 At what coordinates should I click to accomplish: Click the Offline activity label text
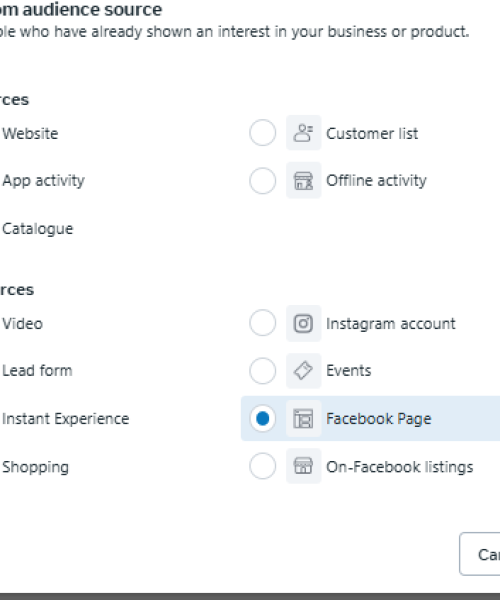pyautogui.click(x=376, y=181)
